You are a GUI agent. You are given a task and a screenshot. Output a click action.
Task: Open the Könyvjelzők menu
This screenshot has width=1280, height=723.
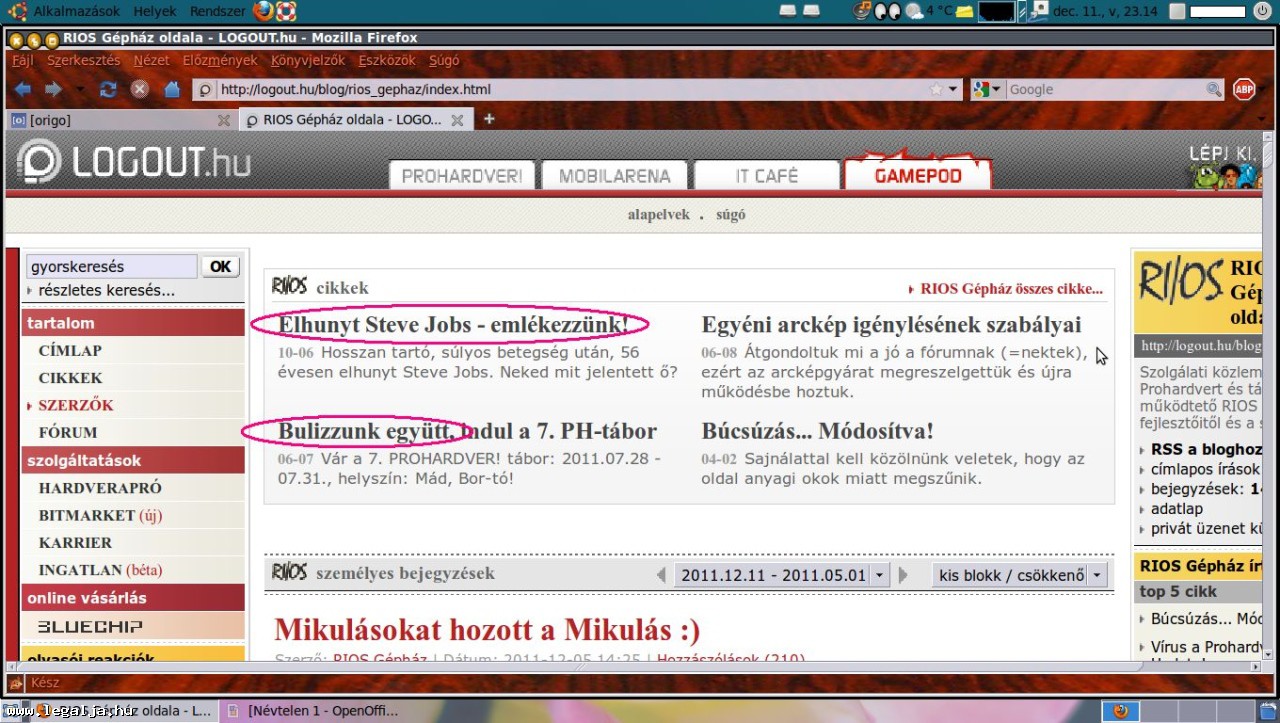307,60
